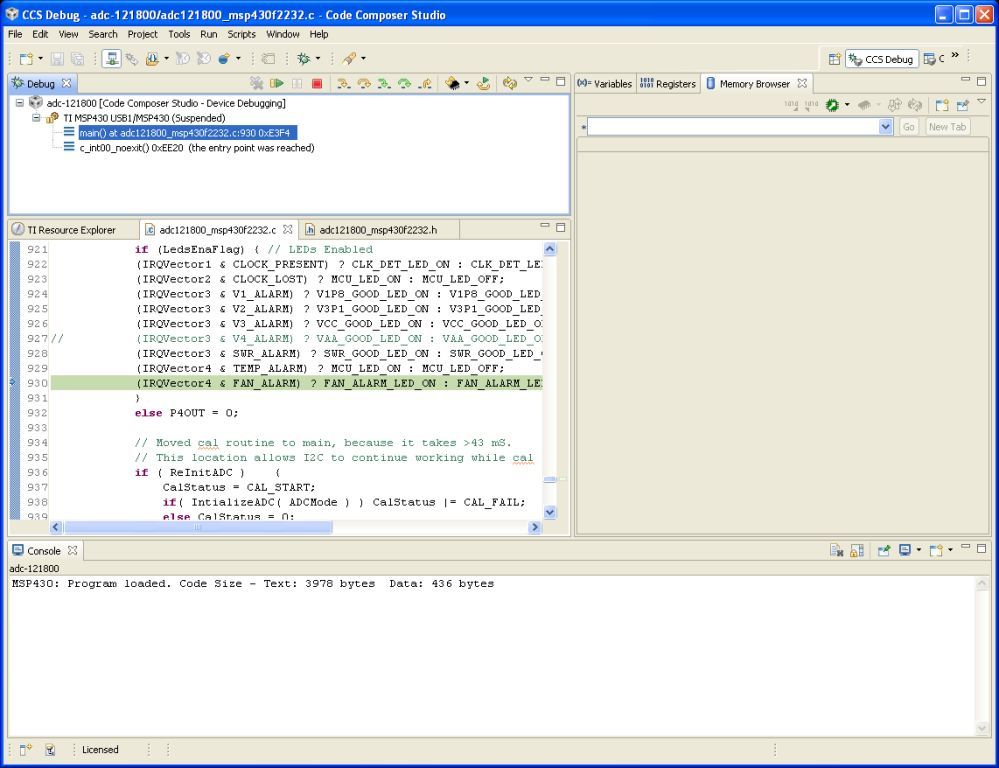Collapse the adc-121800 debug tree node

(x=20, y=103)
